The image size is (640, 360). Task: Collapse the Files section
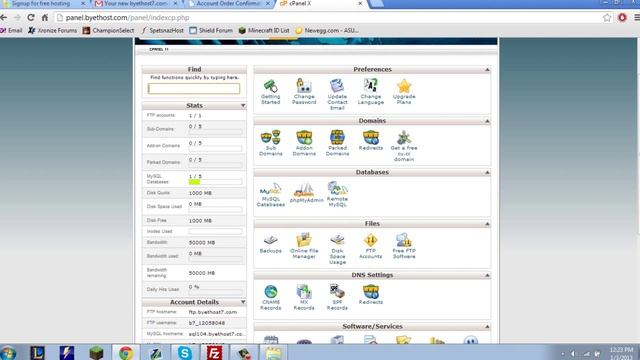(x=487, y=224)
